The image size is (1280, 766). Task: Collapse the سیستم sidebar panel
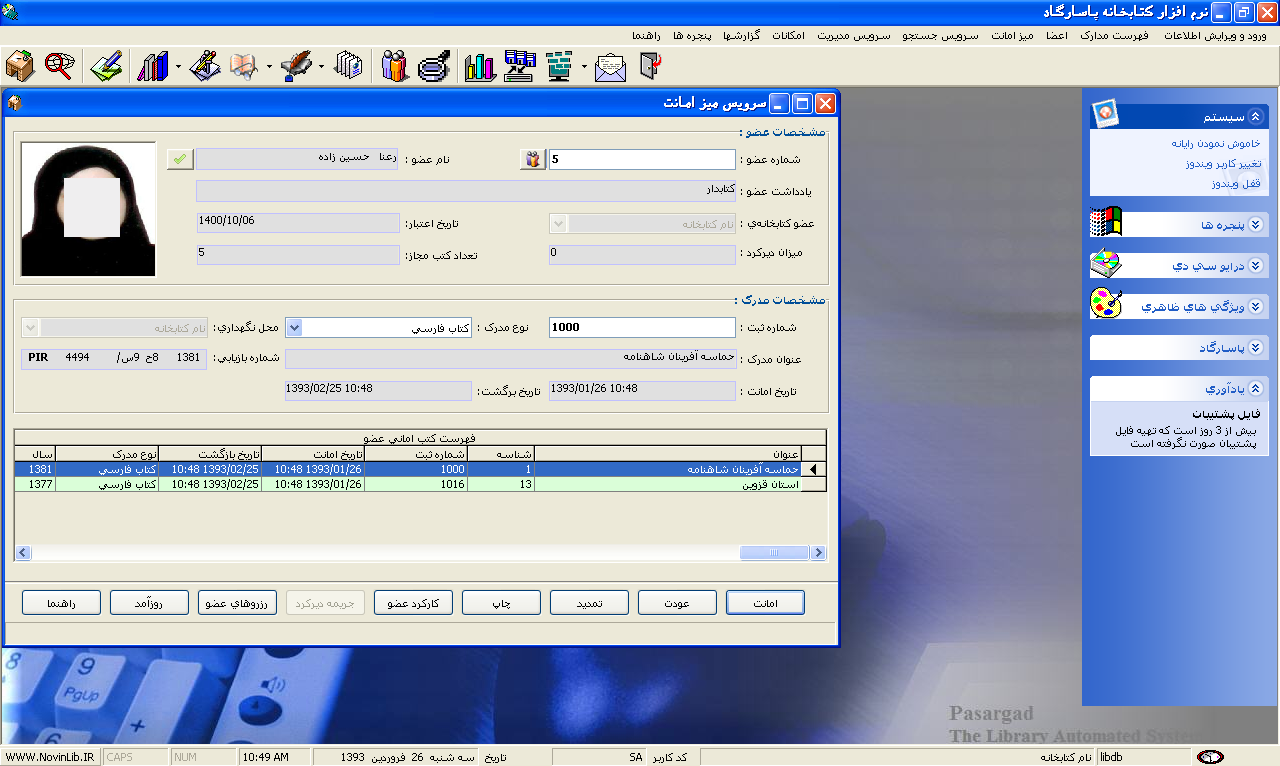coord(1256,116)
